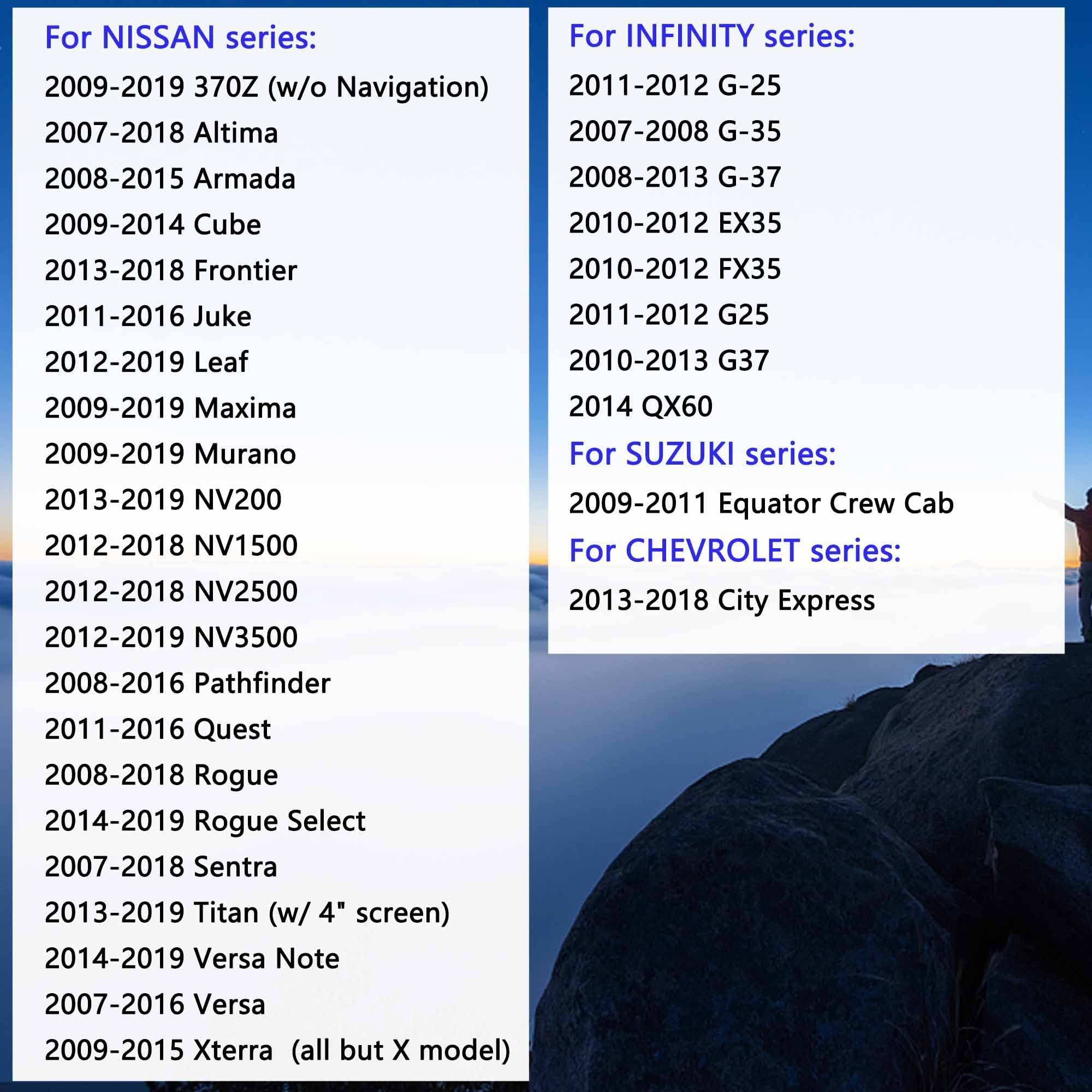Image resolution: width=1092 pixels, height=1092 pixels.
Task: Select the 2012-2019 Leaf entry
Action: click(146, 363)
